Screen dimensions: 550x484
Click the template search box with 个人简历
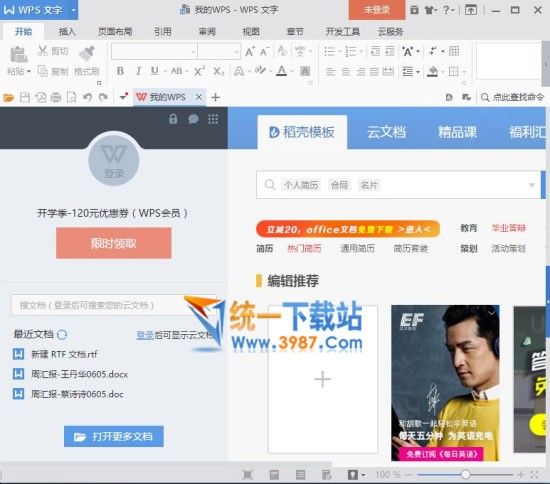pyautogui.click(x=398, y=185)
